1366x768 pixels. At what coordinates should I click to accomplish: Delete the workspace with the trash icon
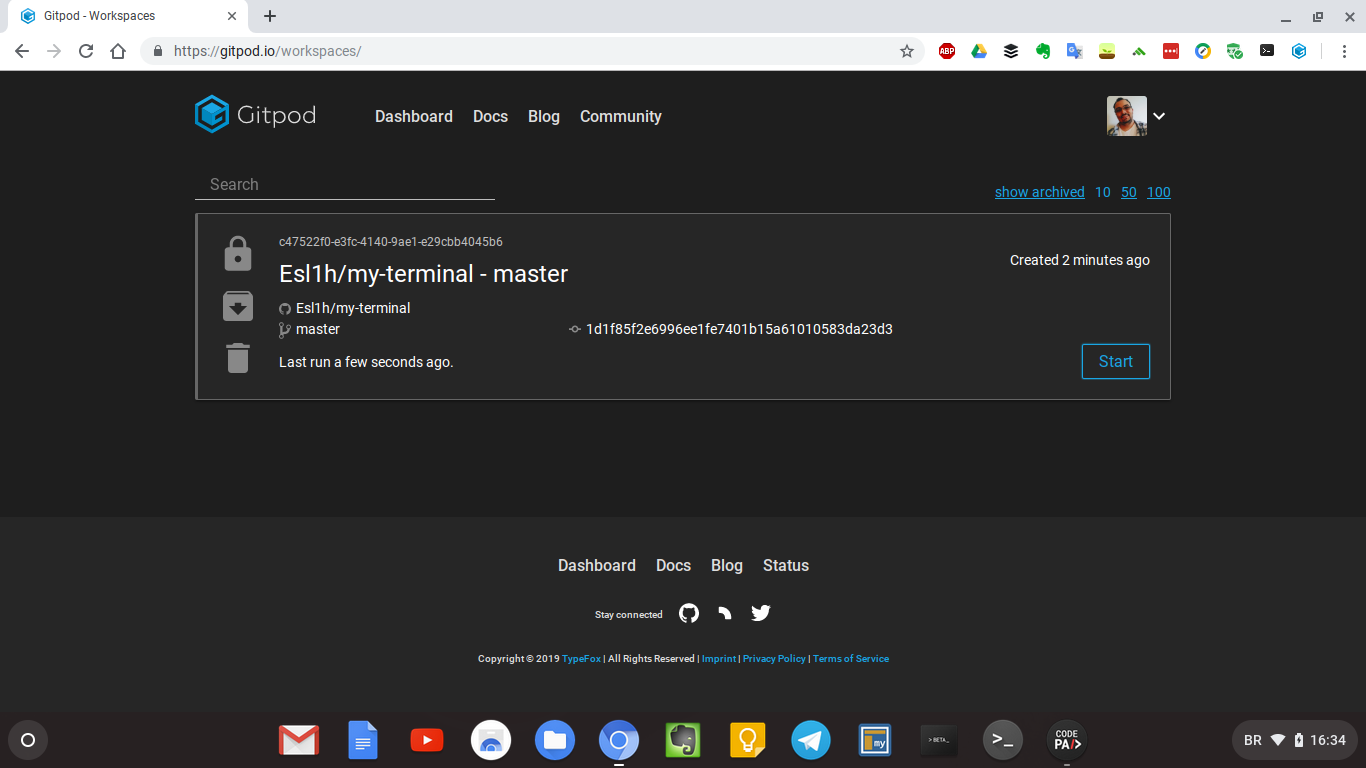tap(238, 358)
